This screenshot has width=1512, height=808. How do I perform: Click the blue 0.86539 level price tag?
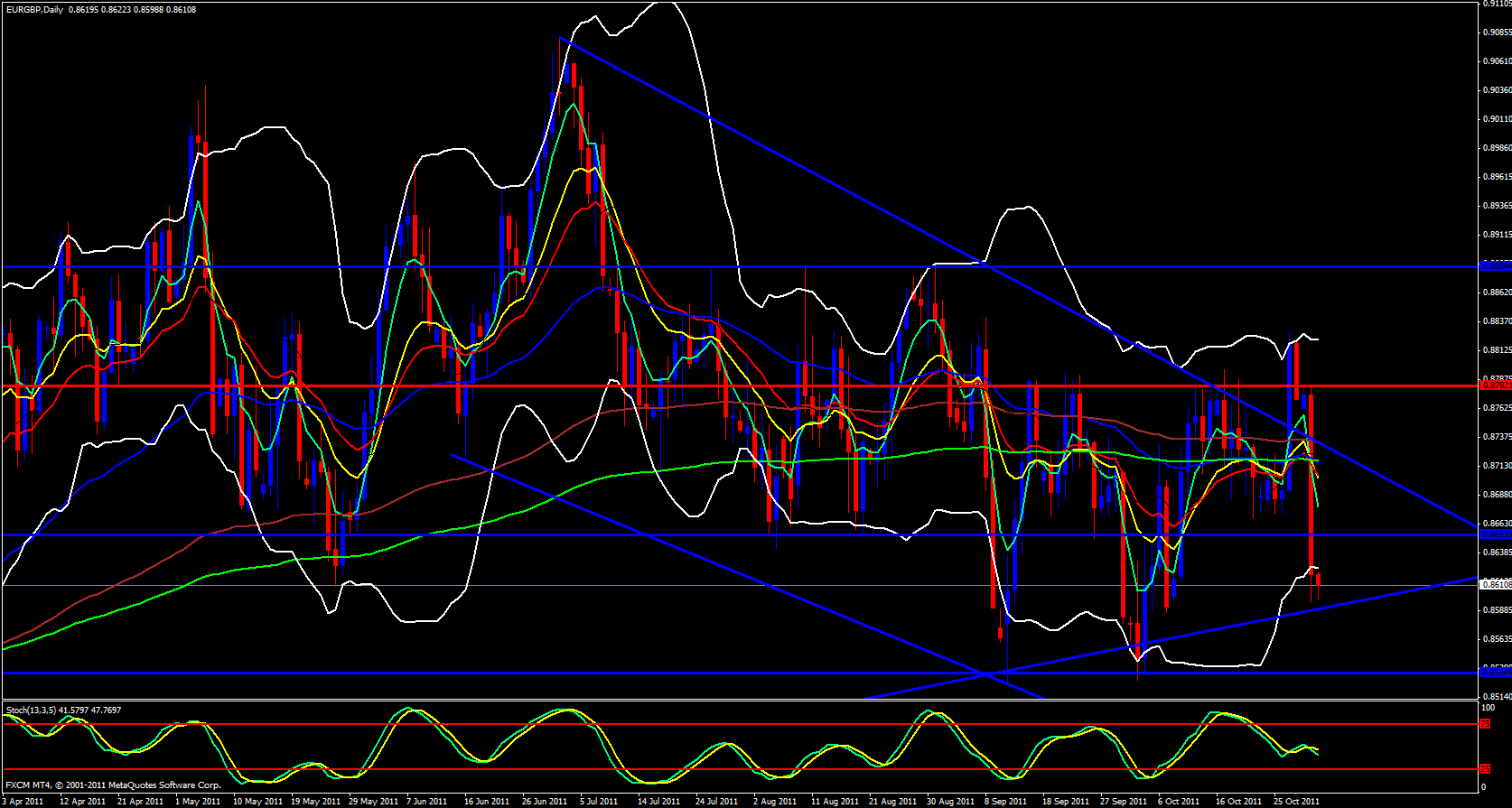[x=1496, y=534]
